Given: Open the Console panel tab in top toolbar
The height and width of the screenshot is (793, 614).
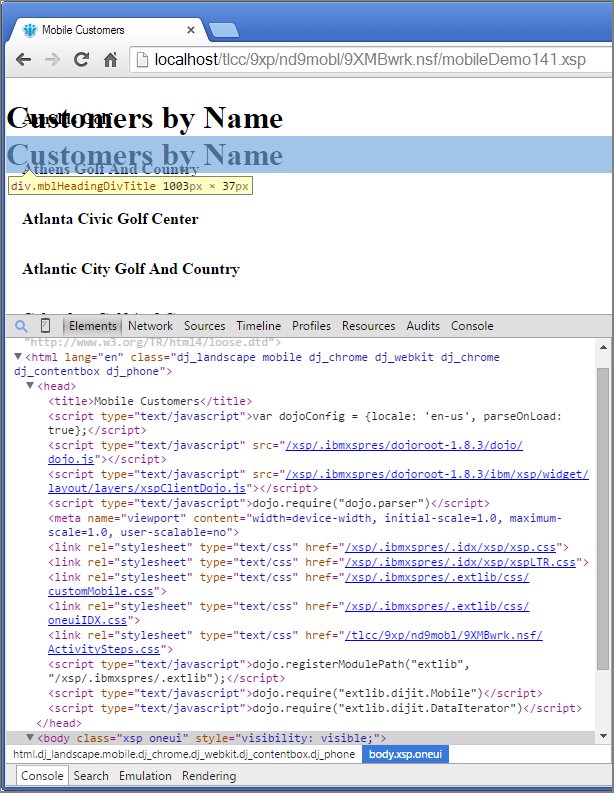Looking at the screenshot, I should point(472,326).
